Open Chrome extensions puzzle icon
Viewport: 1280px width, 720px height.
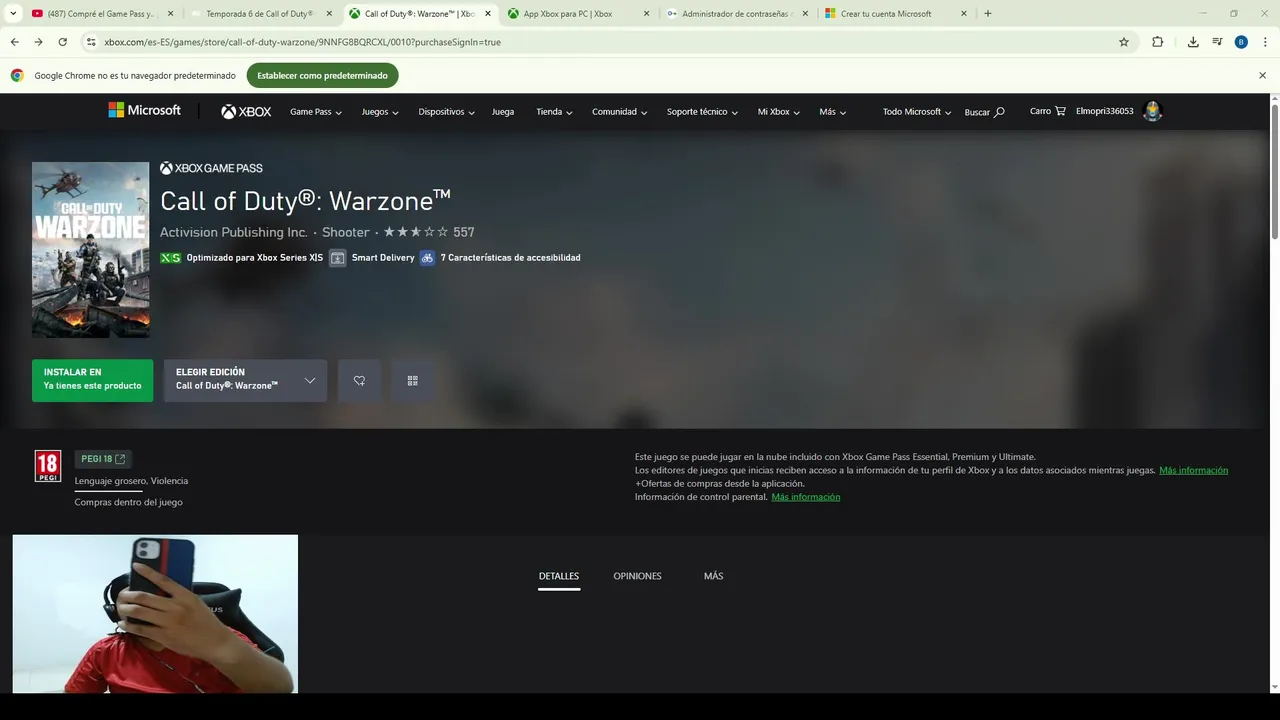click(1157, 42)
